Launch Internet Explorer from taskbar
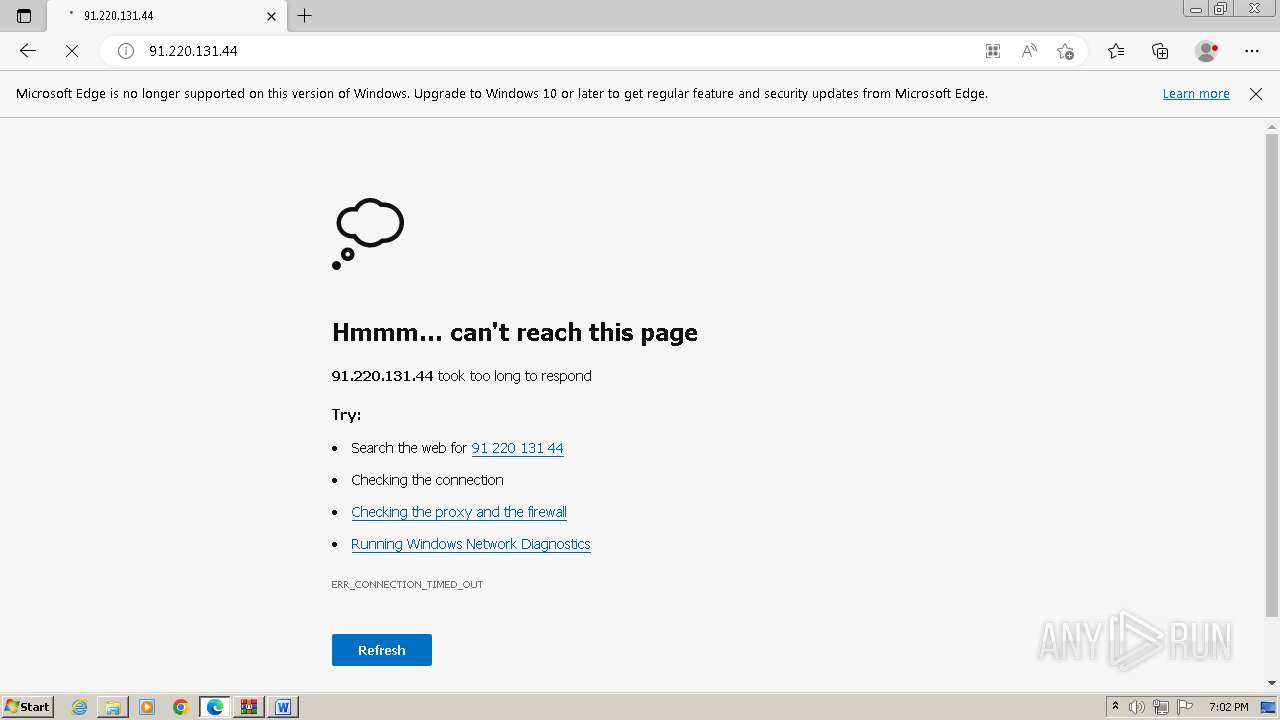 [x=80, y=707]
